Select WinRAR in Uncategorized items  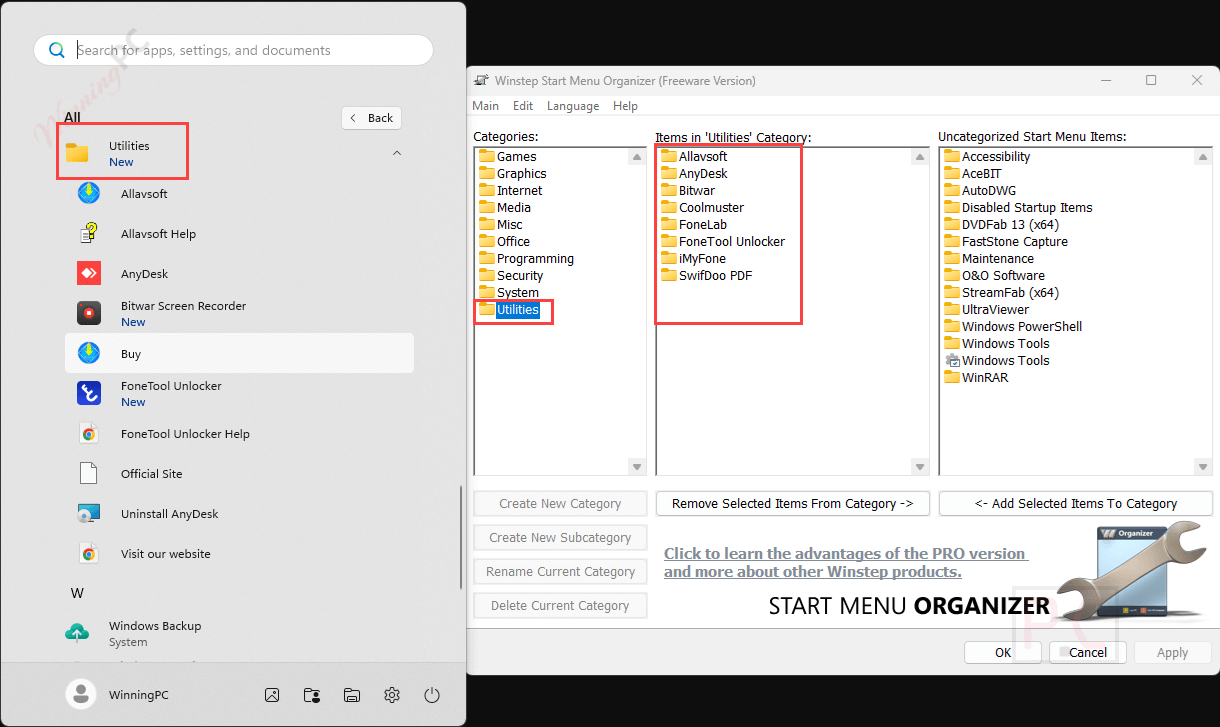pos(975,377)
